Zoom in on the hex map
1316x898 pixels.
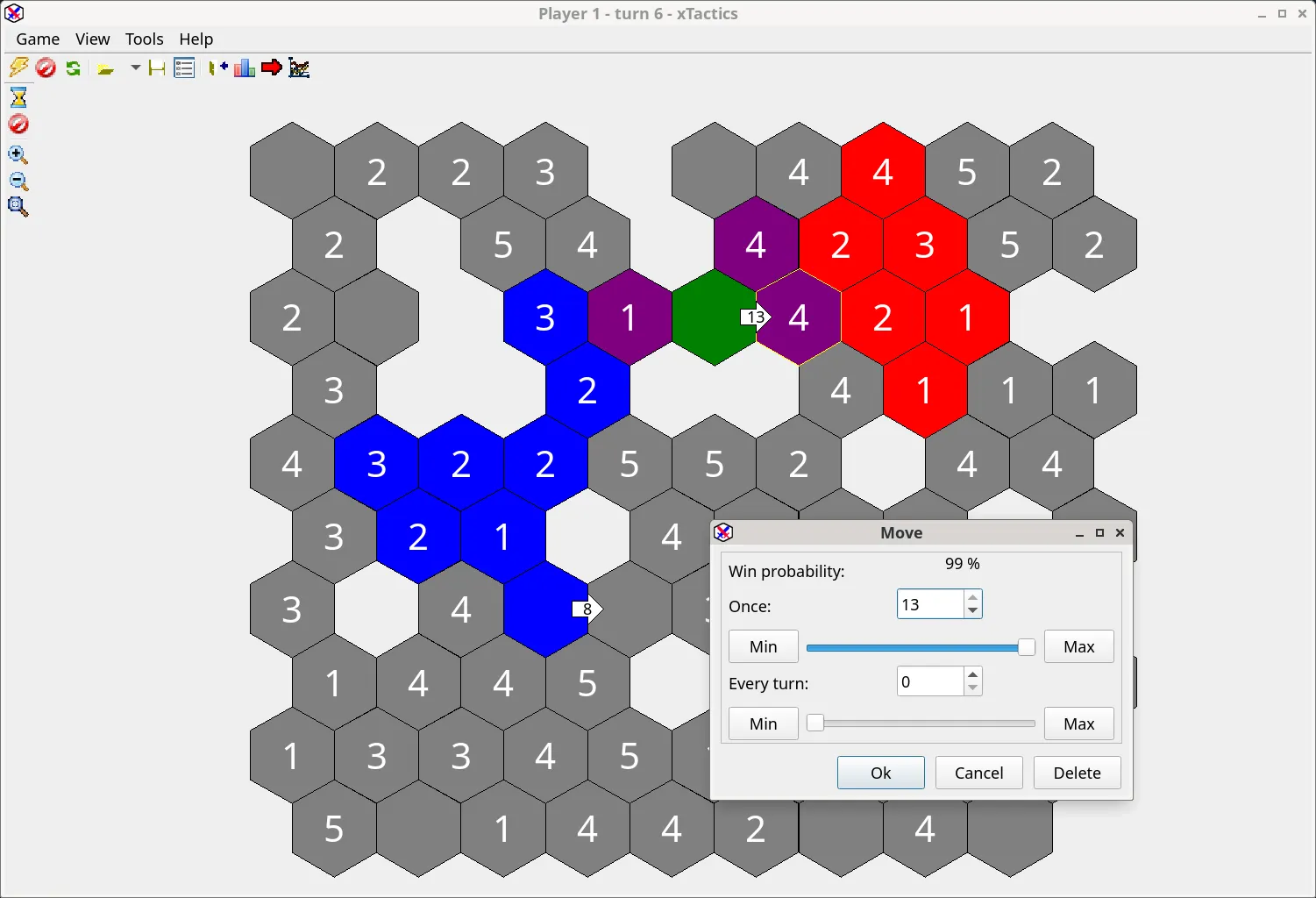point(18,155)
